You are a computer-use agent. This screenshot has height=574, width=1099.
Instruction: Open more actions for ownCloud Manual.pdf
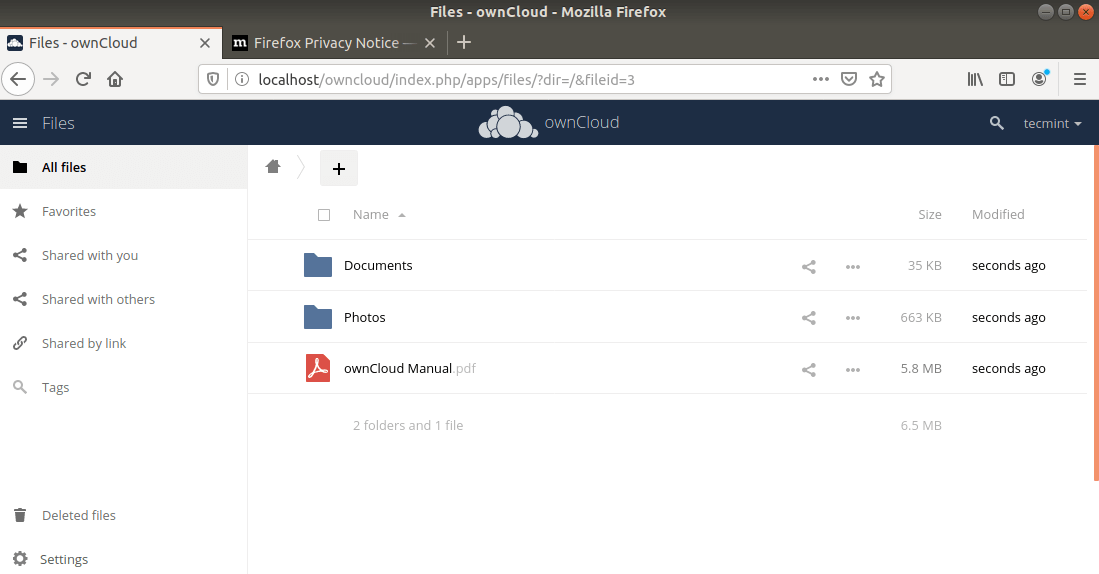coord(852,369)
